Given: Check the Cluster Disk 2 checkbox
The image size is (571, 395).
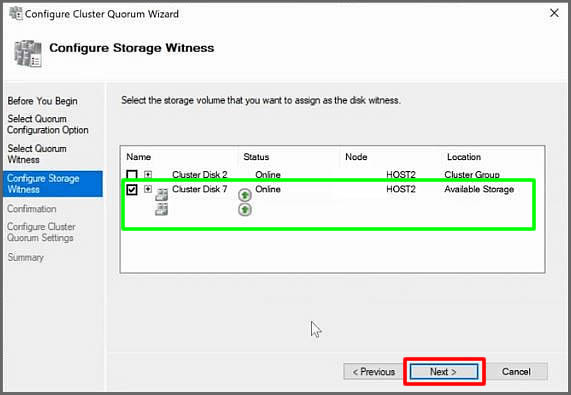Looking at the screenshot, I should [132, 174].
